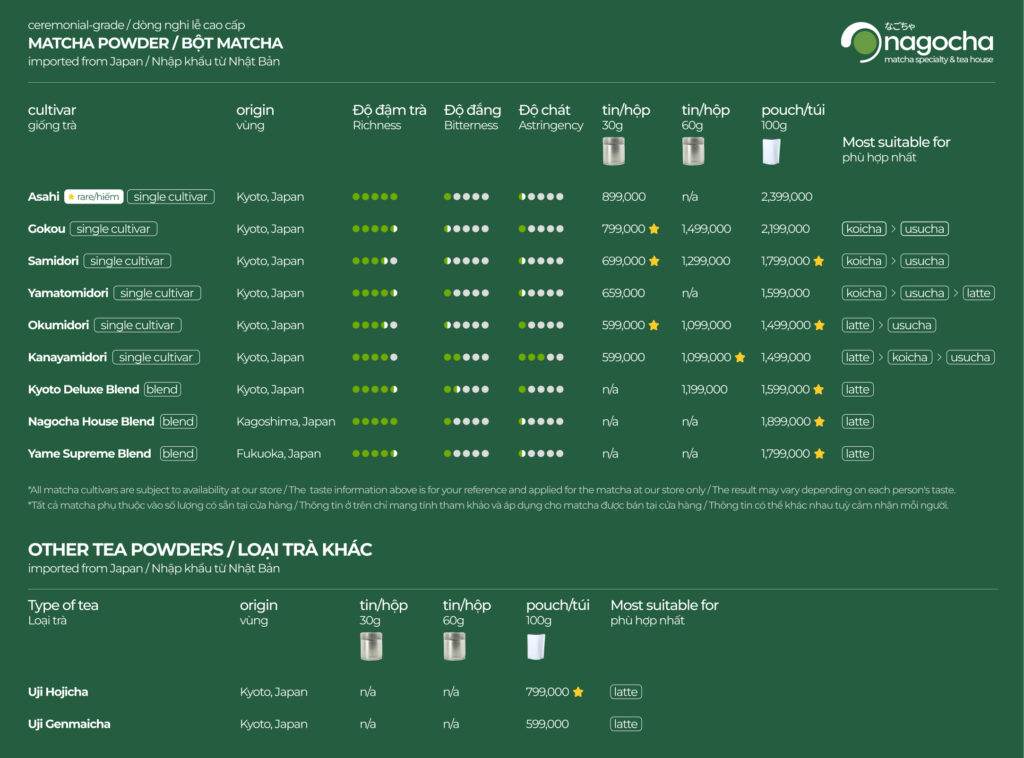Click the 30g tin icon under Other Tea Powders

pos(371,646)
